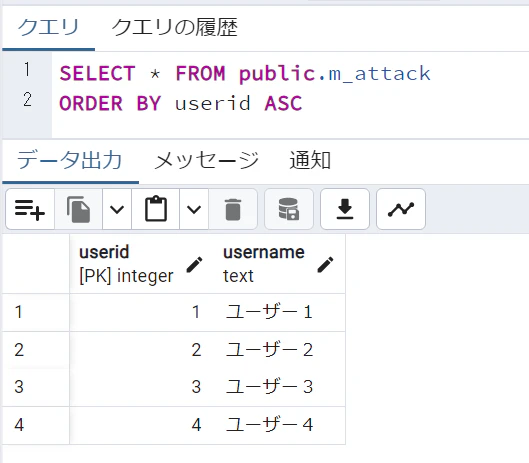Open the メッセージ tab

pyautogui.click(x=206, y=160)
